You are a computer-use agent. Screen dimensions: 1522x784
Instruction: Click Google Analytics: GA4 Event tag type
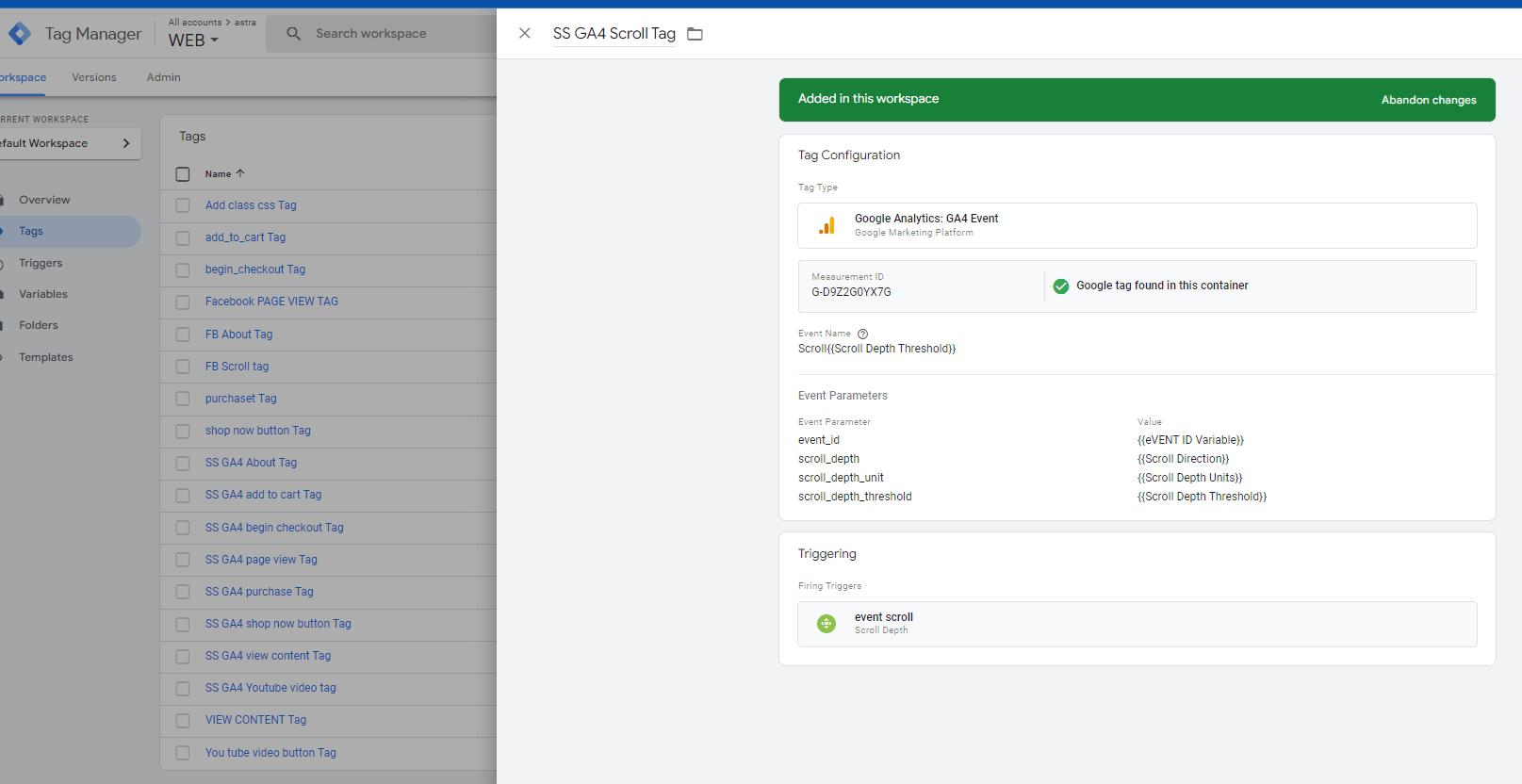click(1137, 226)
